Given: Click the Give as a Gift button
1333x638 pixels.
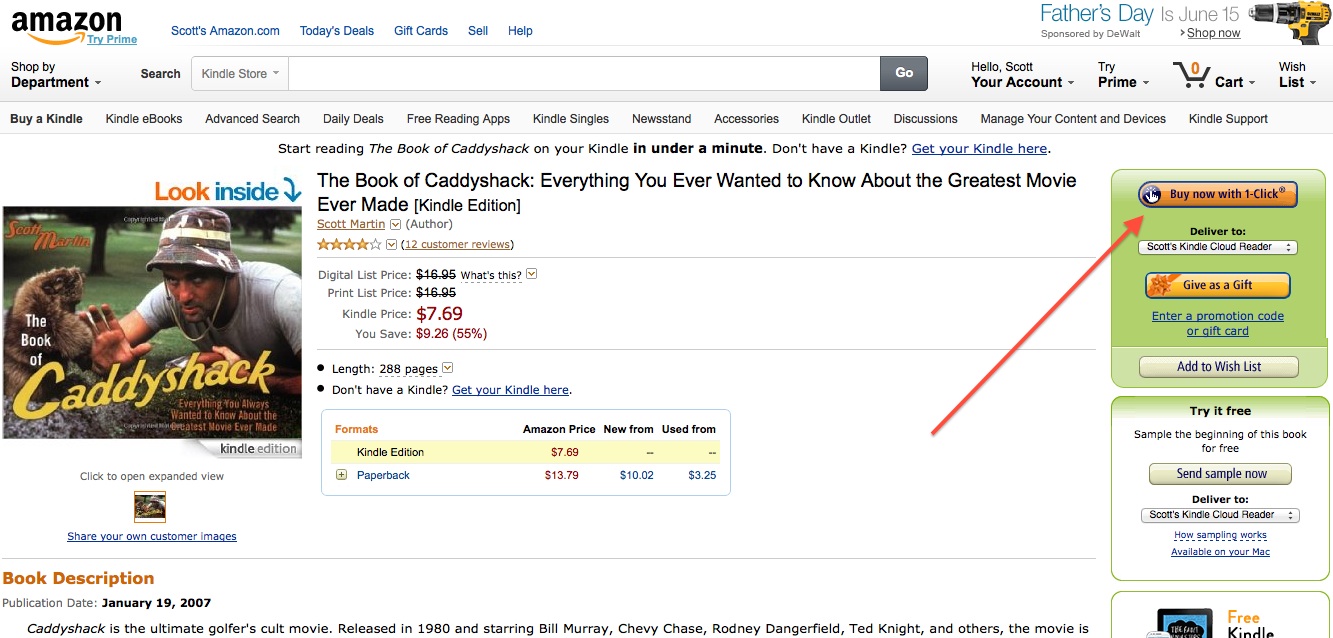Looking at the screenshot, I should coord(1217,285).
